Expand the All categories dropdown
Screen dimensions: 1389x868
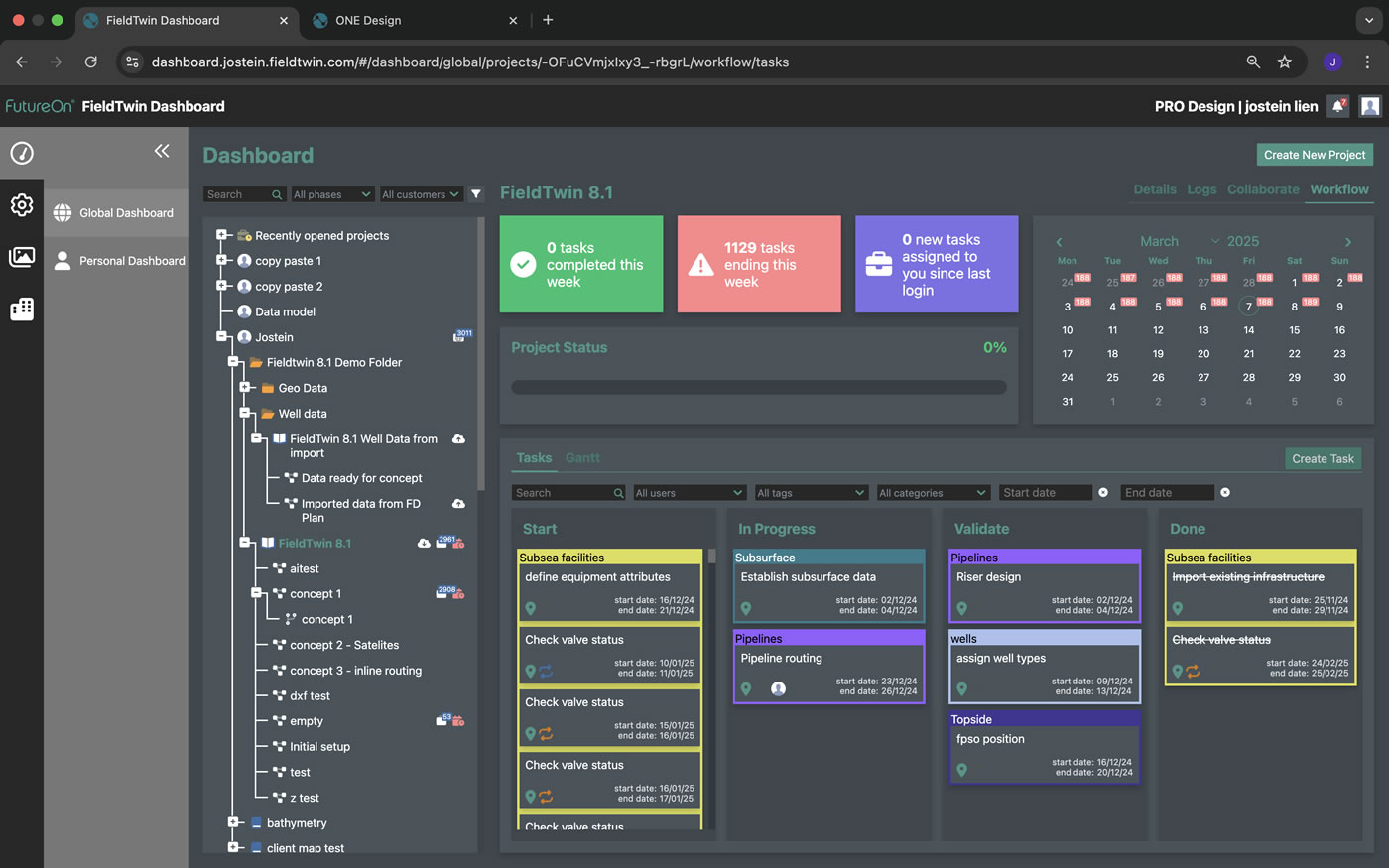click(933, 493)
